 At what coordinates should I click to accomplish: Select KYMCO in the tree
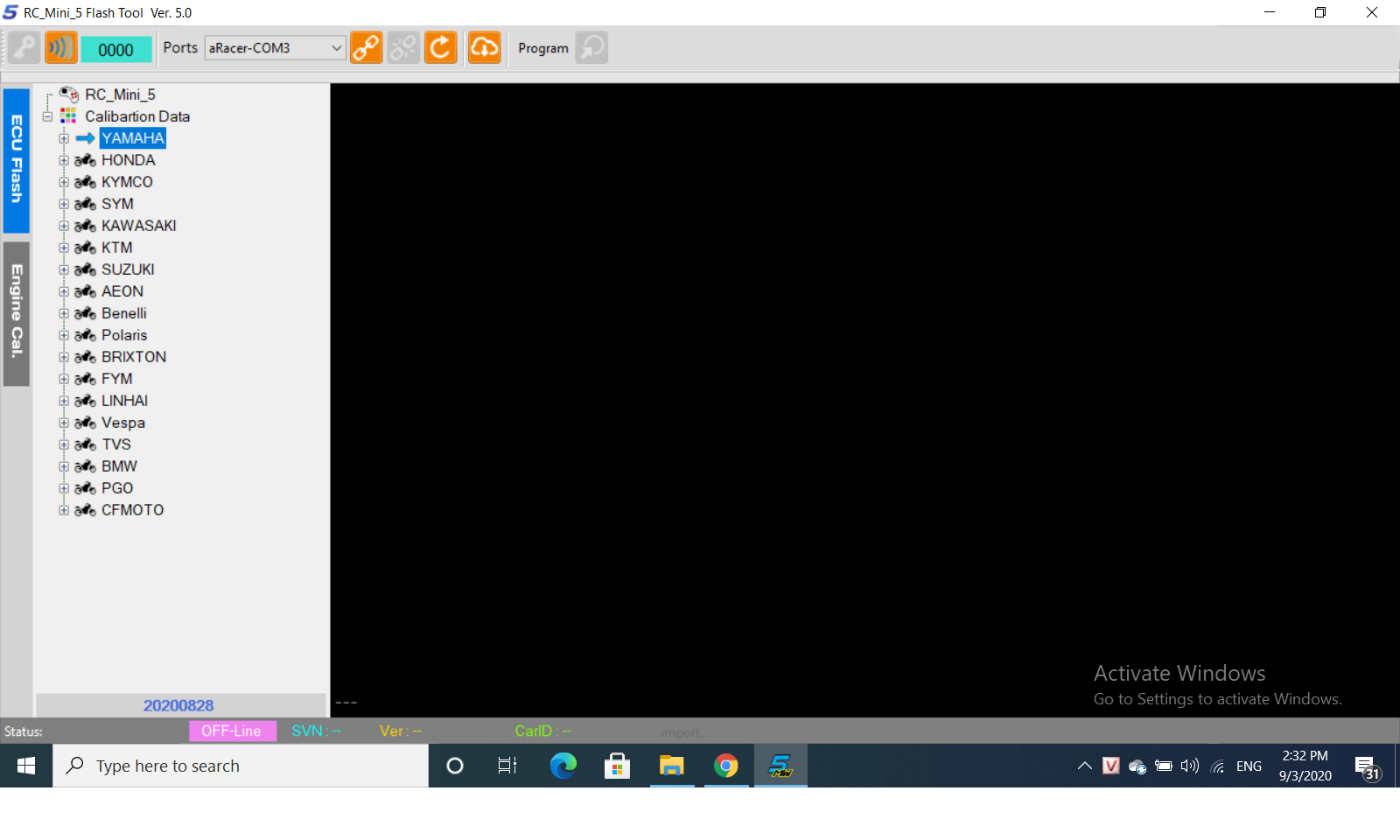pyautogui.click(x=127, y=182)
